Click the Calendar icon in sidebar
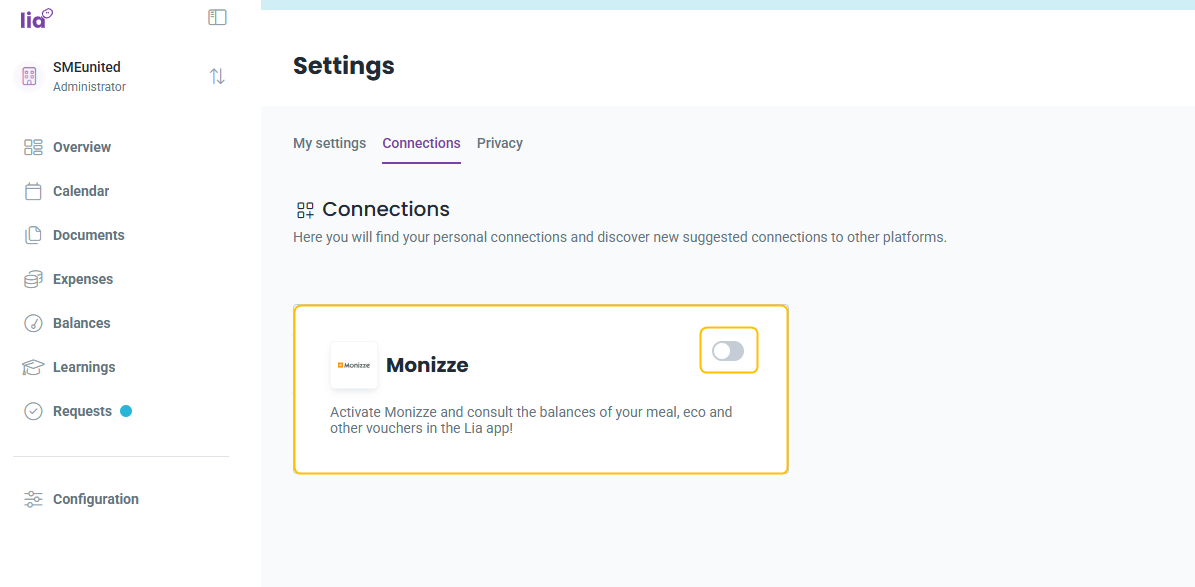The width and height of the screenshot is (1195, 587). tap(33, 191)
